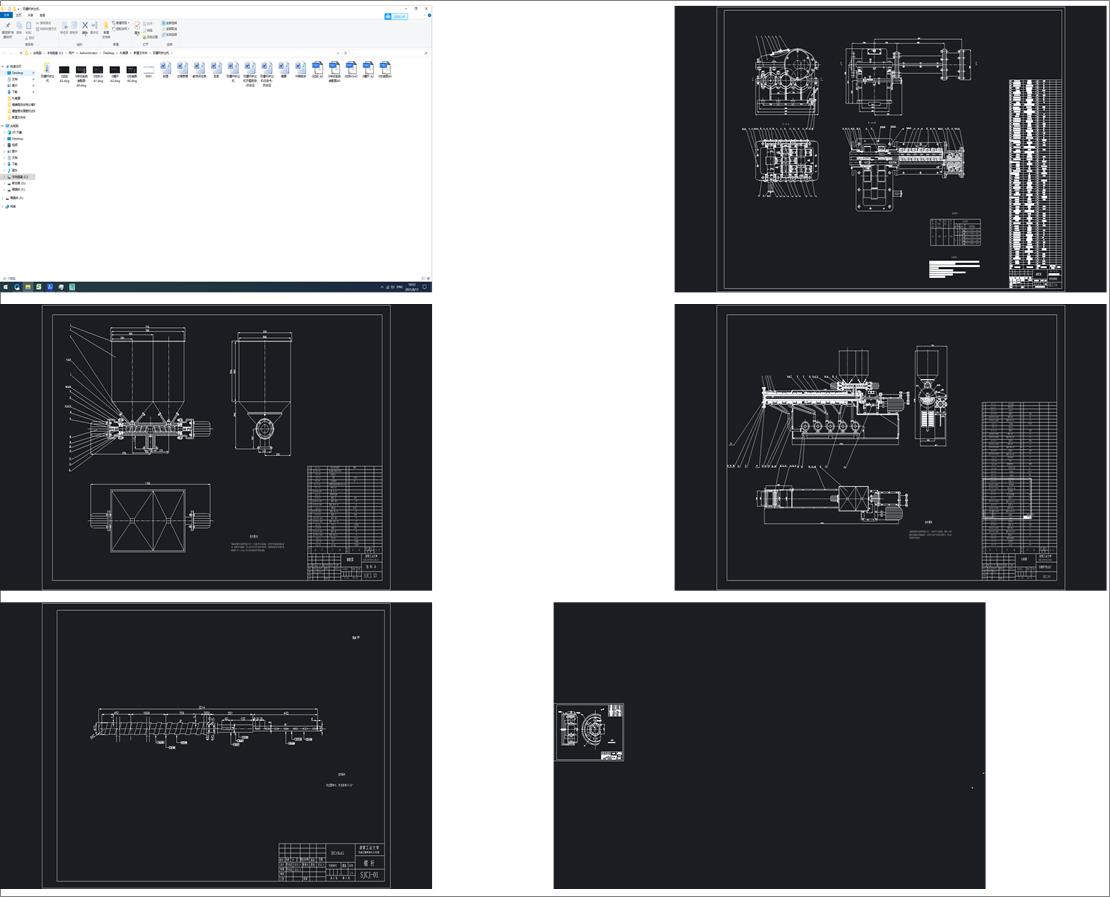
Task: Click the blue cloud button above ribbon
Action: click(x=396, y=16)
